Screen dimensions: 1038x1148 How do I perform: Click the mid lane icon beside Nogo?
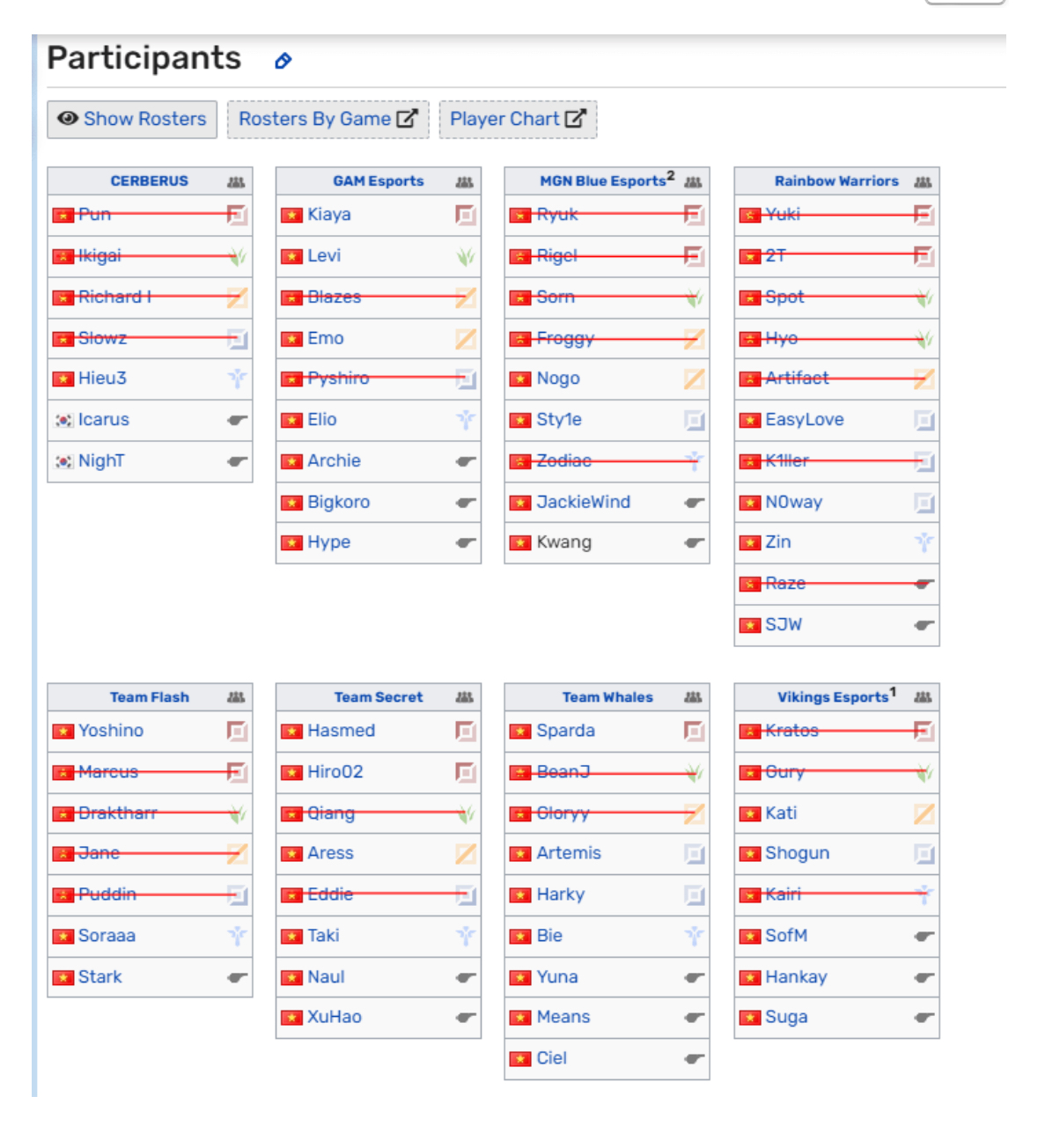[695, 379]
